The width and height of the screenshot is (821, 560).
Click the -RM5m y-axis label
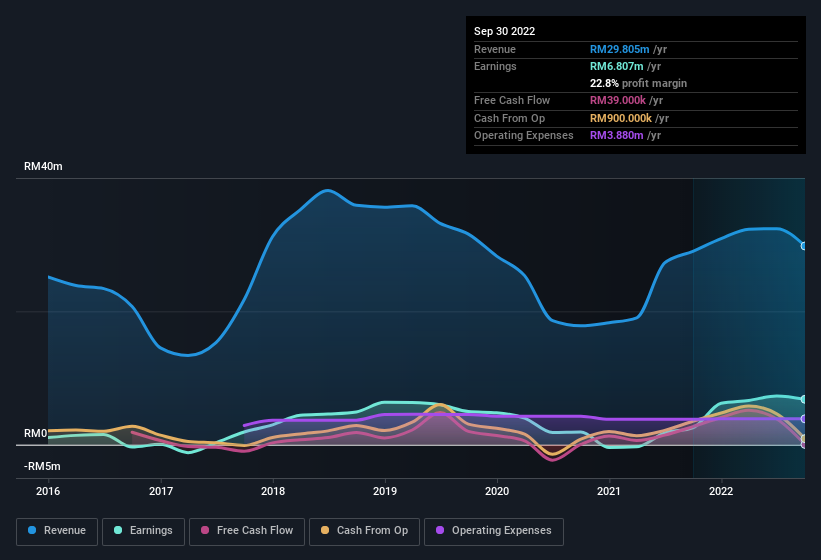42,466
